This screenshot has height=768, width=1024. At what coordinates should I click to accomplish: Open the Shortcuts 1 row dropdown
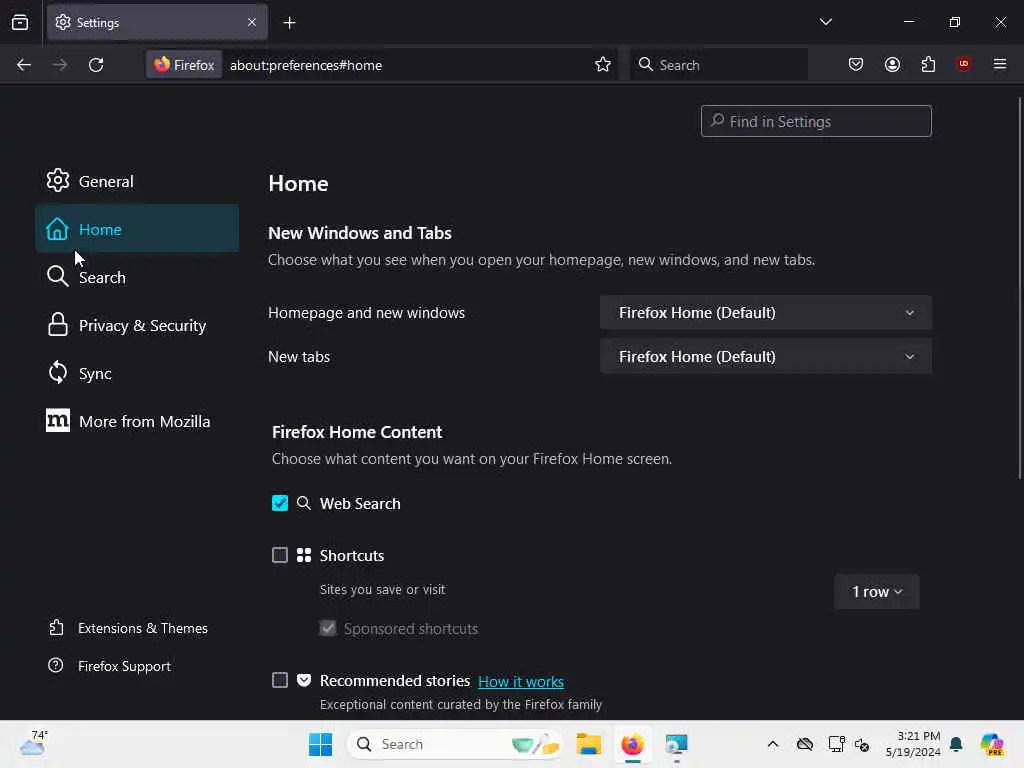876,592
